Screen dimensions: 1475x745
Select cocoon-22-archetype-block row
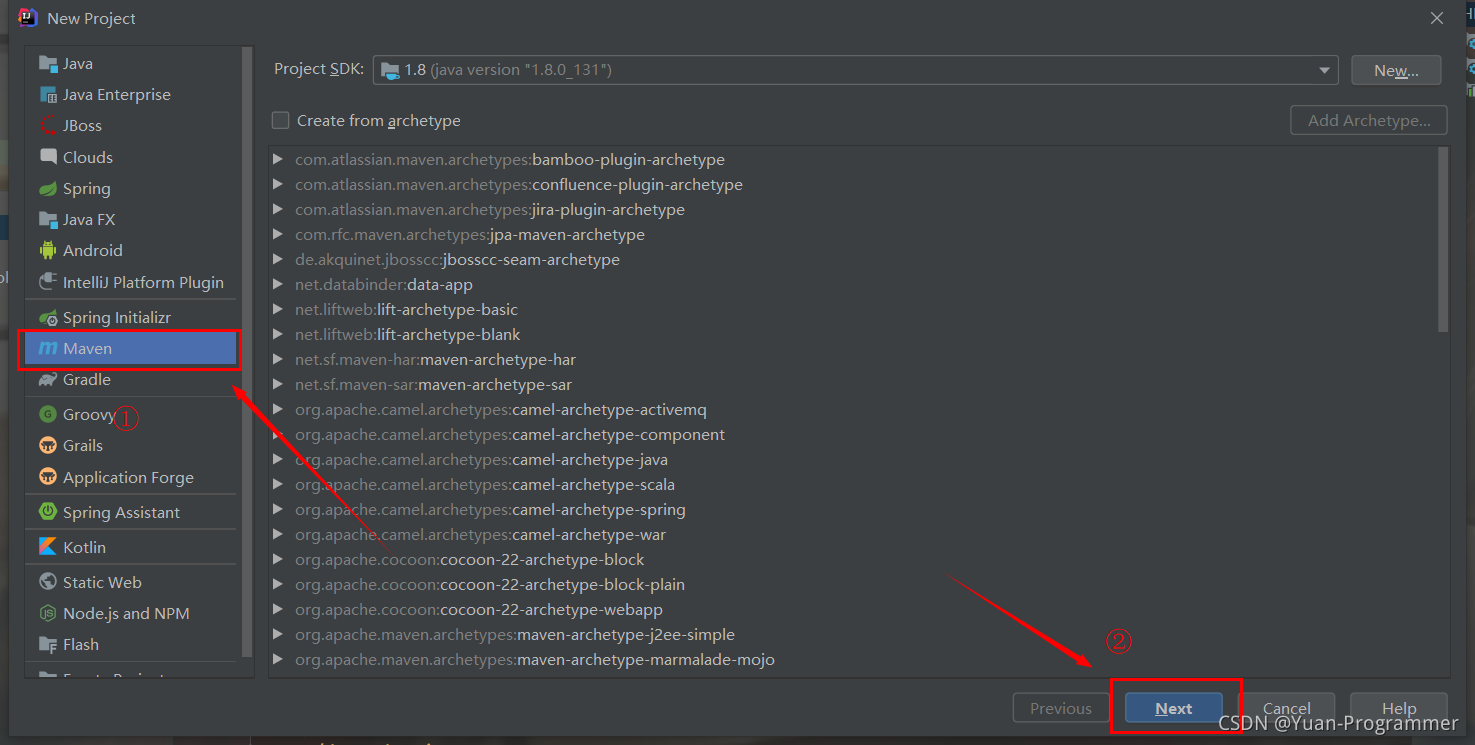(x=854, y=560)
